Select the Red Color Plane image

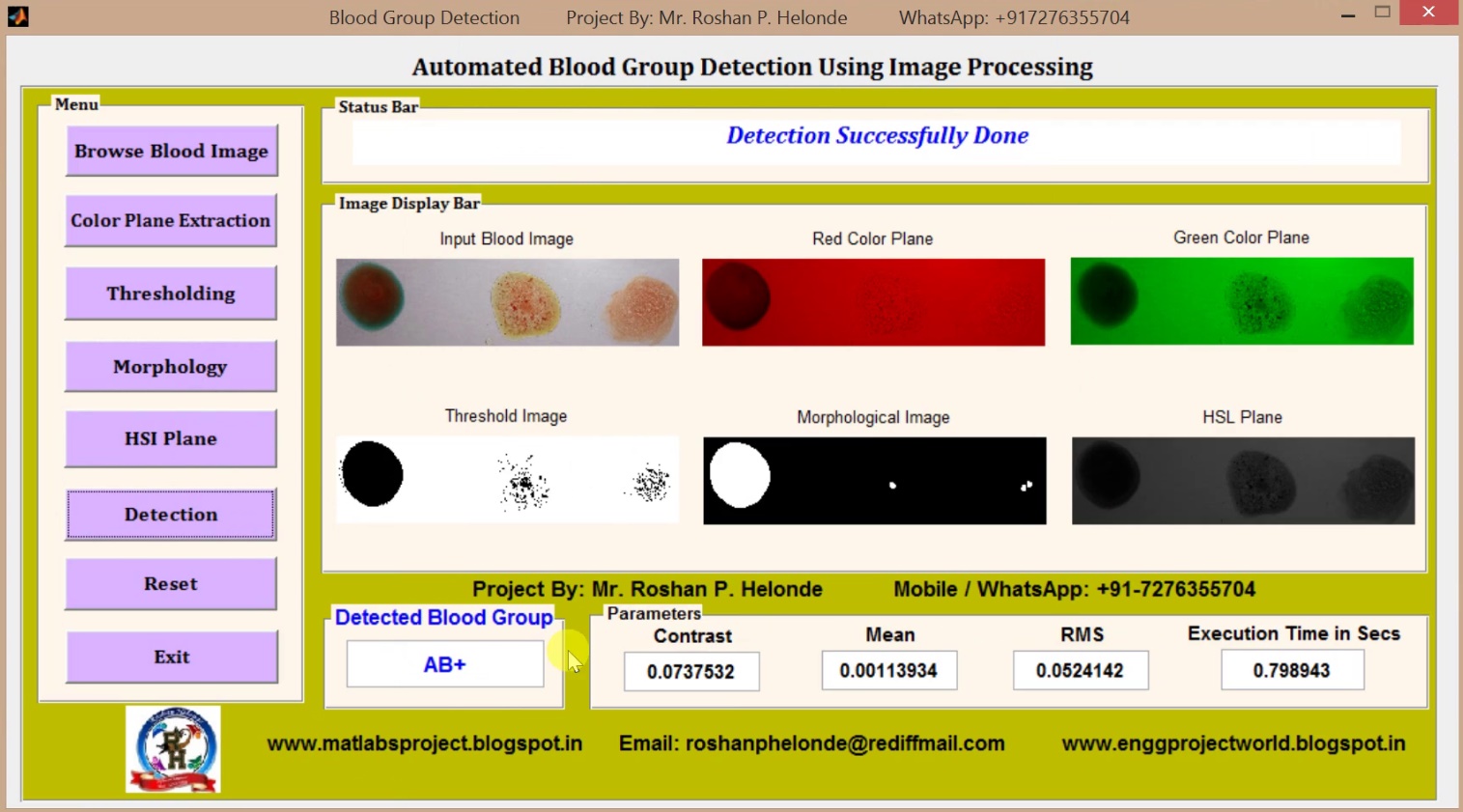872,300
